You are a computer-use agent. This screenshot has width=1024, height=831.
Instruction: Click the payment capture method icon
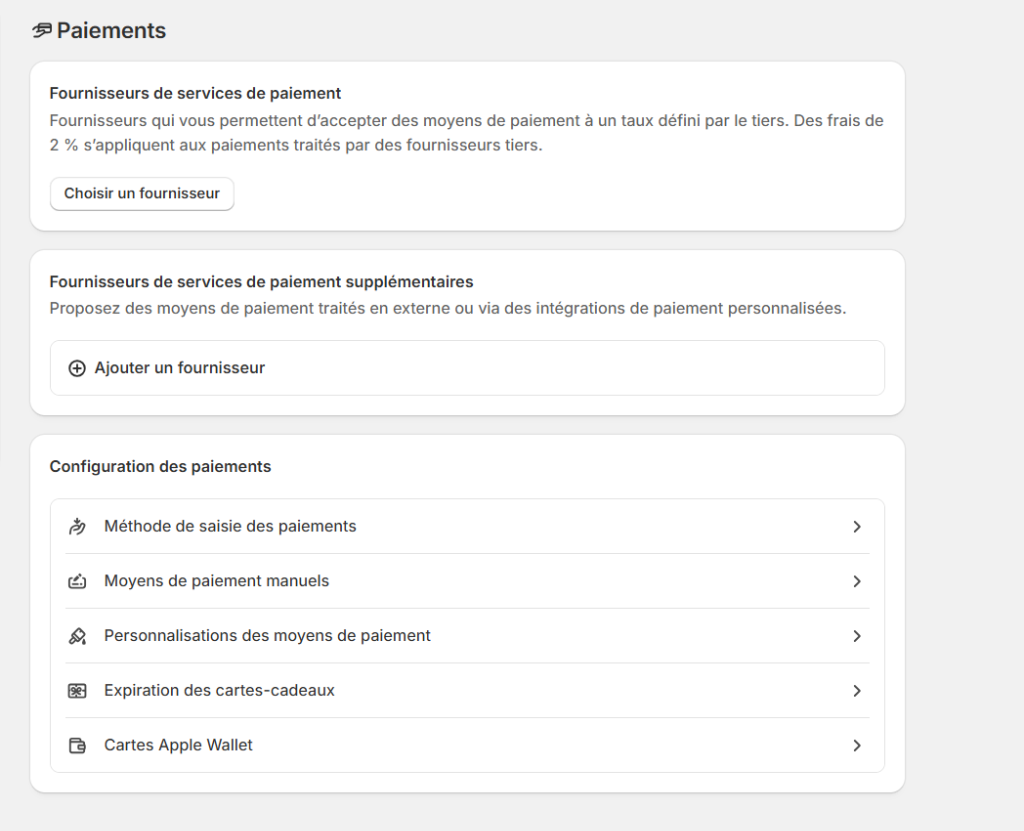pos(77,527)
